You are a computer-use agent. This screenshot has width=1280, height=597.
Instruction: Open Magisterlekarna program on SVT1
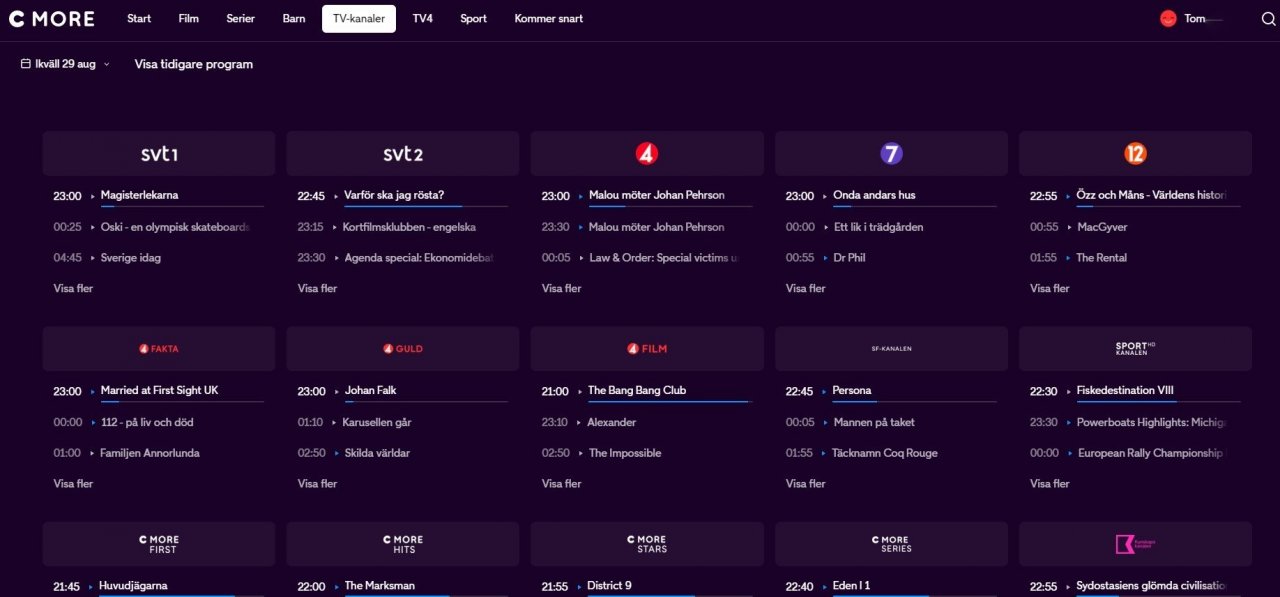point(139,195)
